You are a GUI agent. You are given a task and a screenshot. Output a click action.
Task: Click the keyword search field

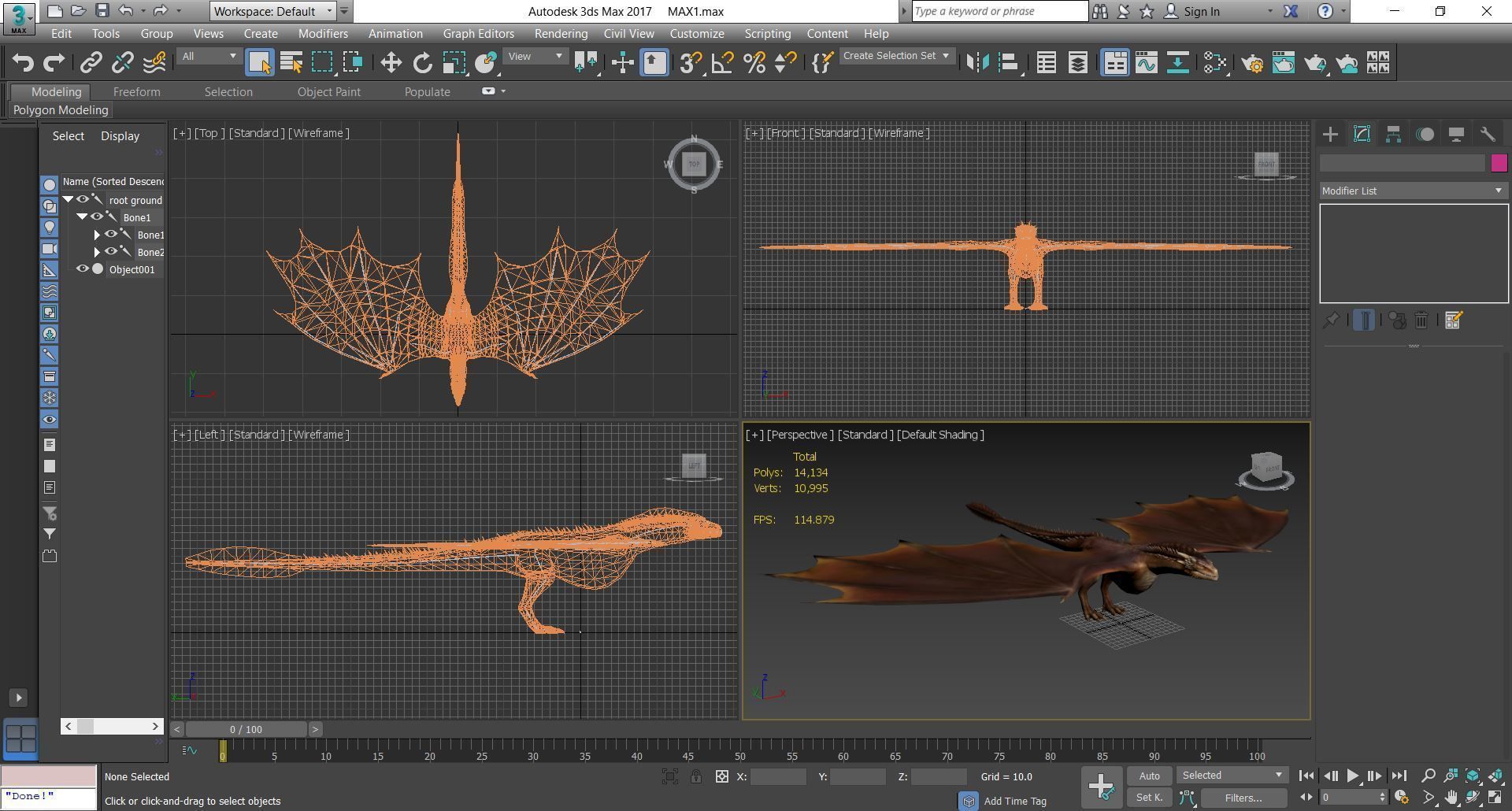click(999, 11)
